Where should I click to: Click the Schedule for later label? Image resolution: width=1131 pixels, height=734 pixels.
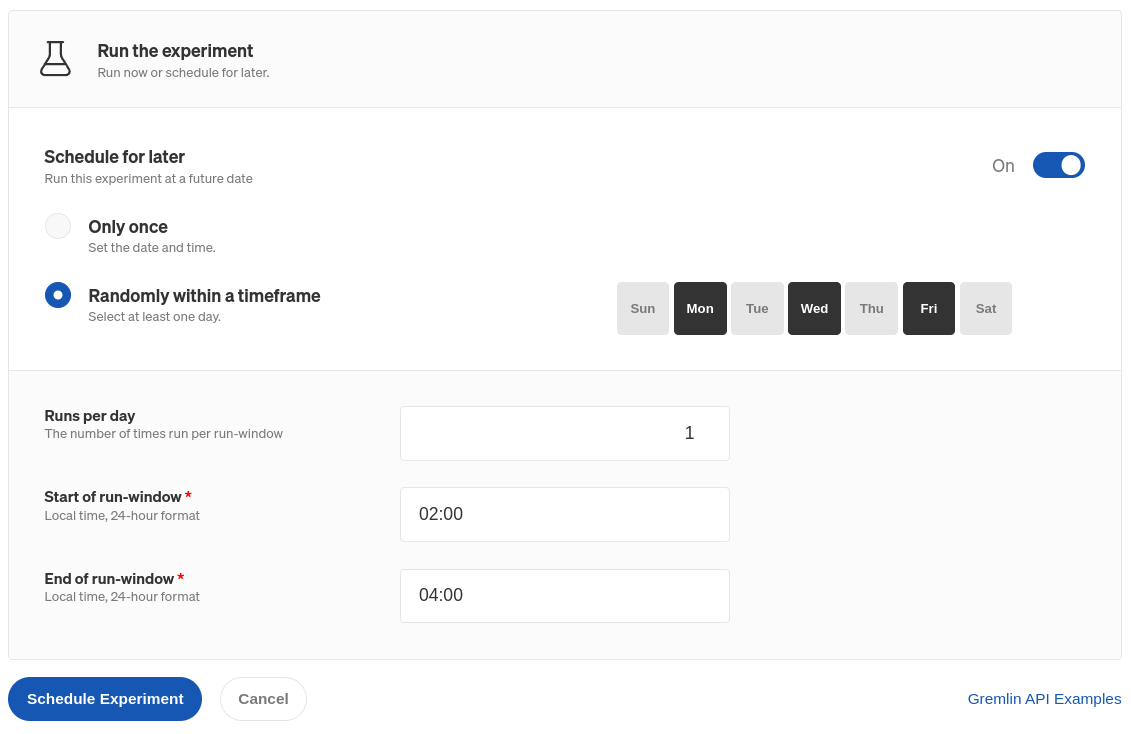pos(115,156)
